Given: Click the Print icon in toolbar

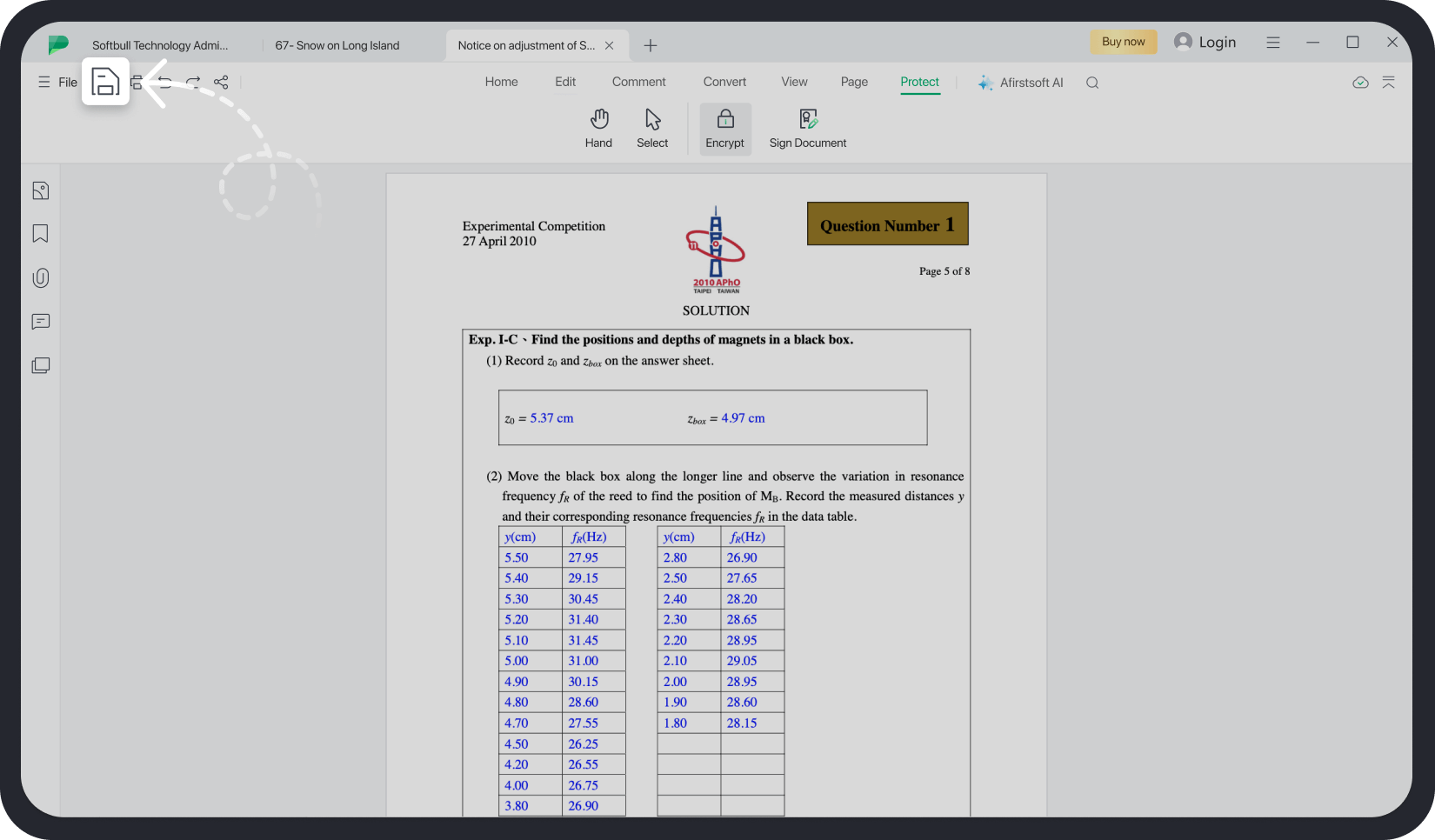Looking at the screenshot, I should (137, 83).
